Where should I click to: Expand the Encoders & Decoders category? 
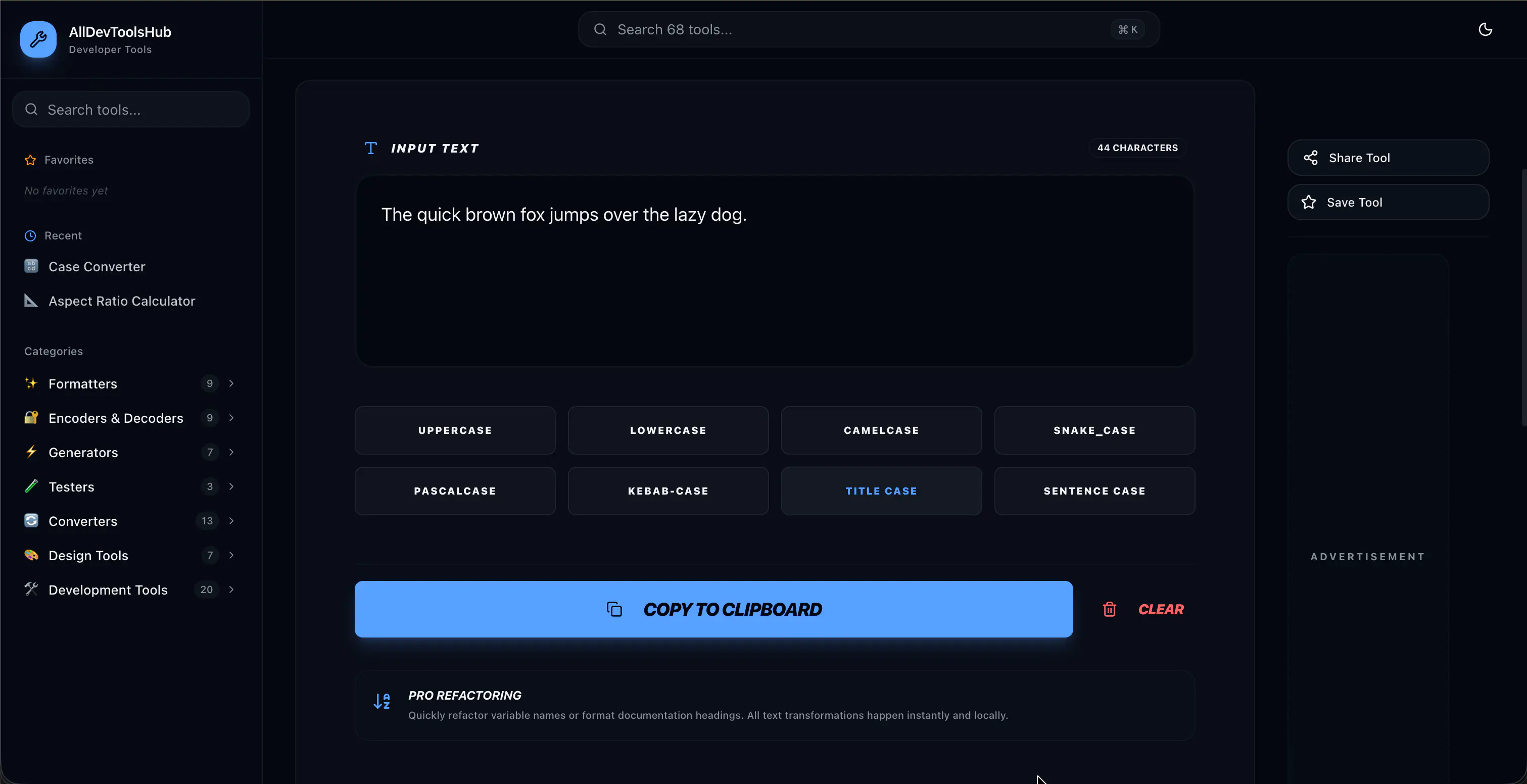[231, 418]
